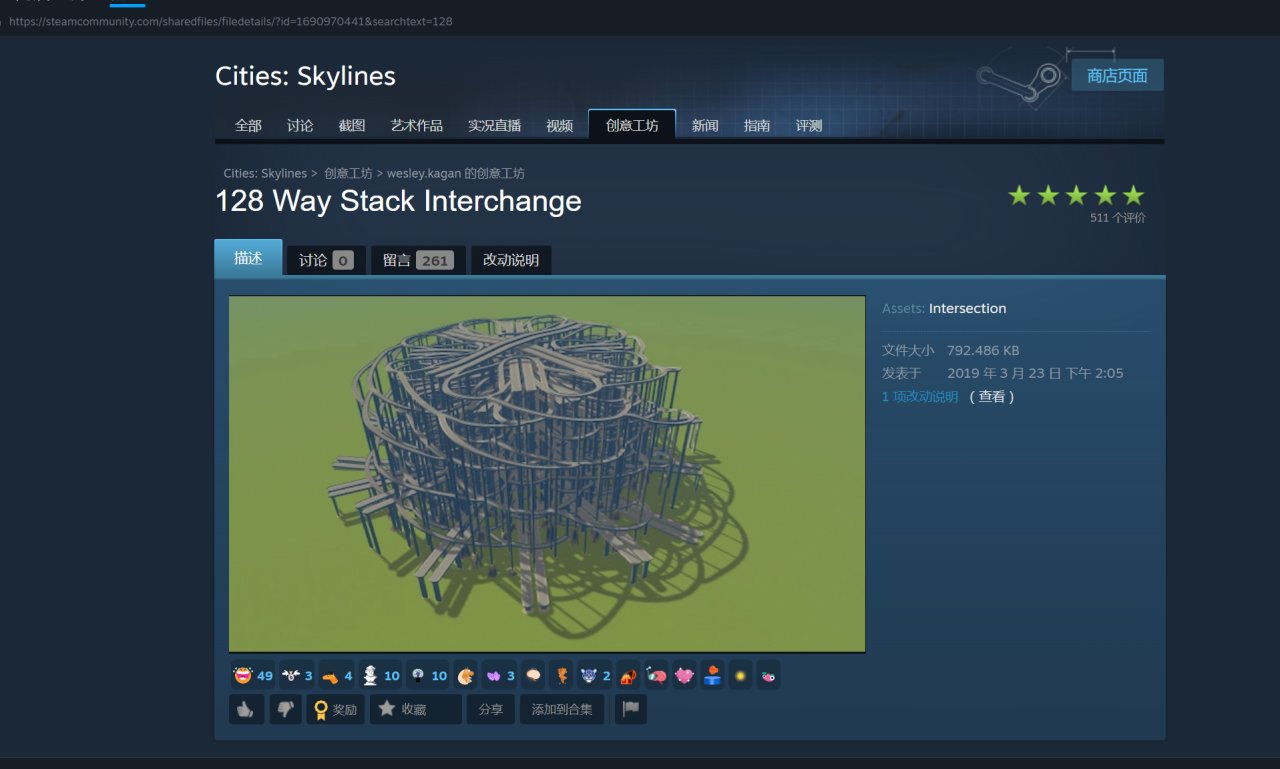1280x769 pixels.
Task: Select the 描述 description tab
Action: (x=248, y=258)
